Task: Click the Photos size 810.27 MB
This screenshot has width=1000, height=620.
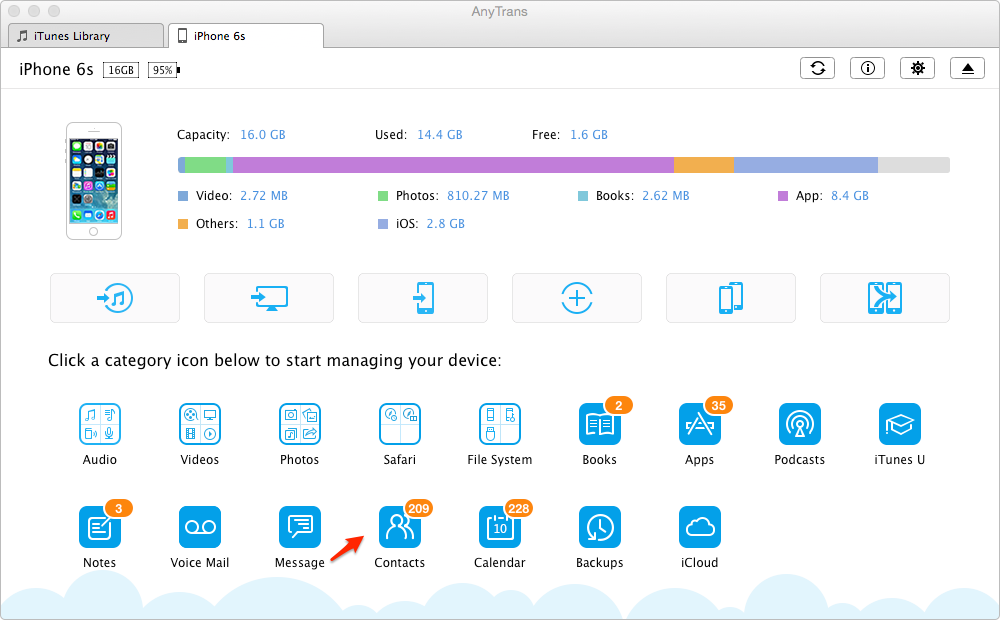Action: pos(478,196)
